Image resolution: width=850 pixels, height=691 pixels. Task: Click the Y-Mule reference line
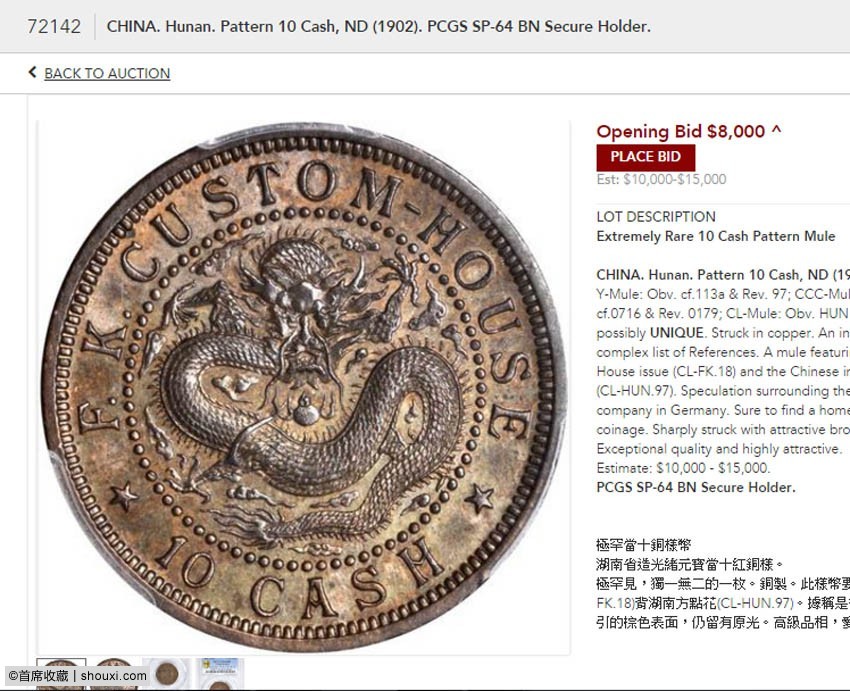723,294
